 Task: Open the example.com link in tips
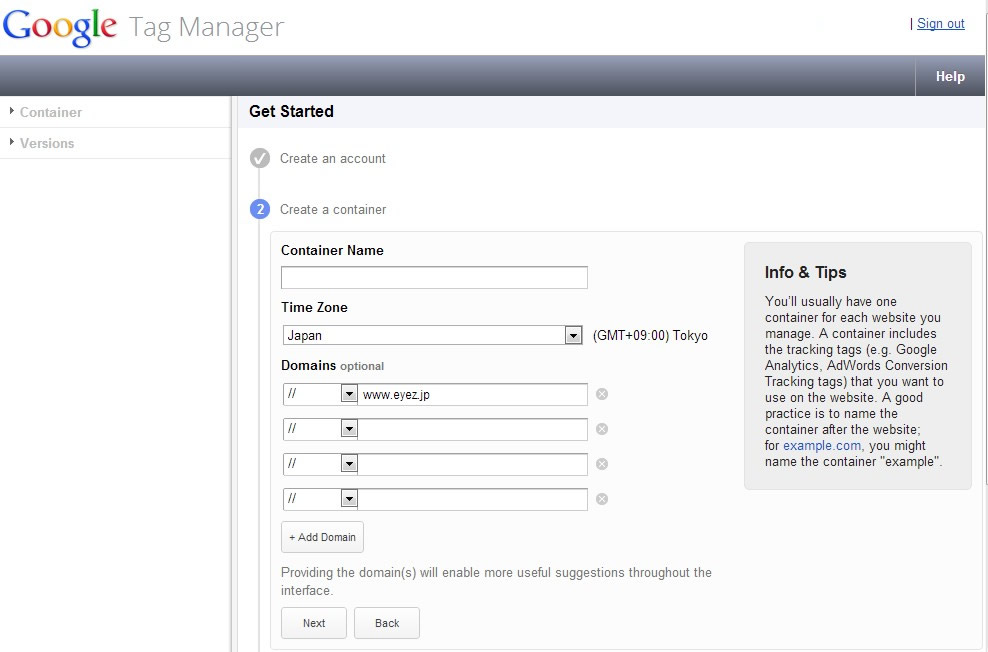(x=822, y=445)
